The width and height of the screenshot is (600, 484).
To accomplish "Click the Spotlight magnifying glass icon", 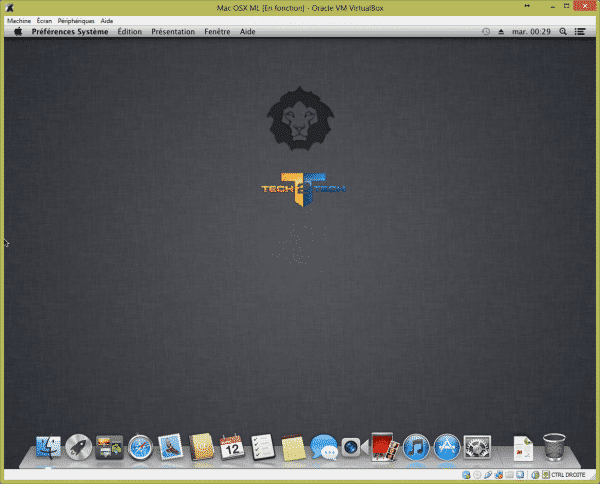I will [x=563, y=31].
